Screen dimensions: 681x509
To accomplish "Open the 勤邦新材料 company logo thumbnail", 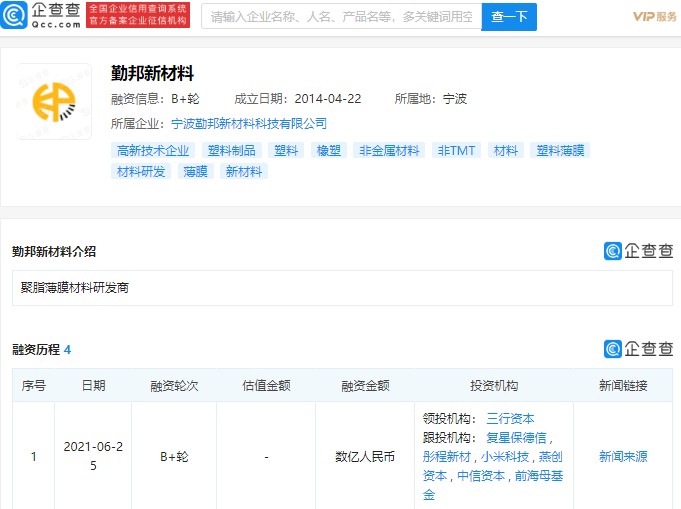I will point(54,102).
